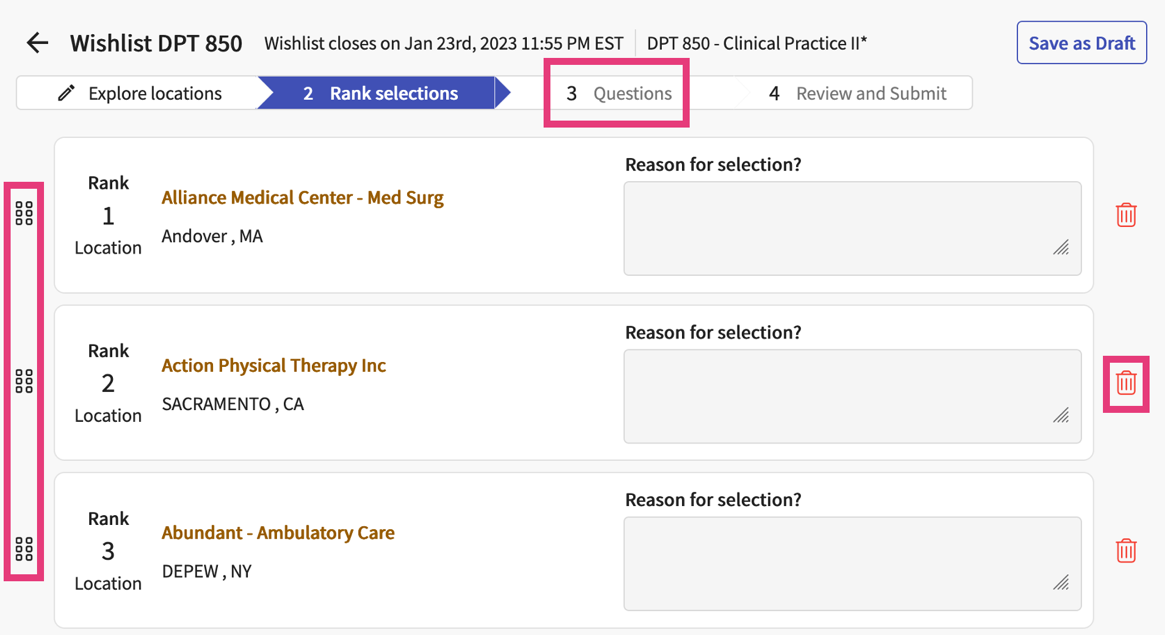Open step 3 Questions

pos(618,93)
